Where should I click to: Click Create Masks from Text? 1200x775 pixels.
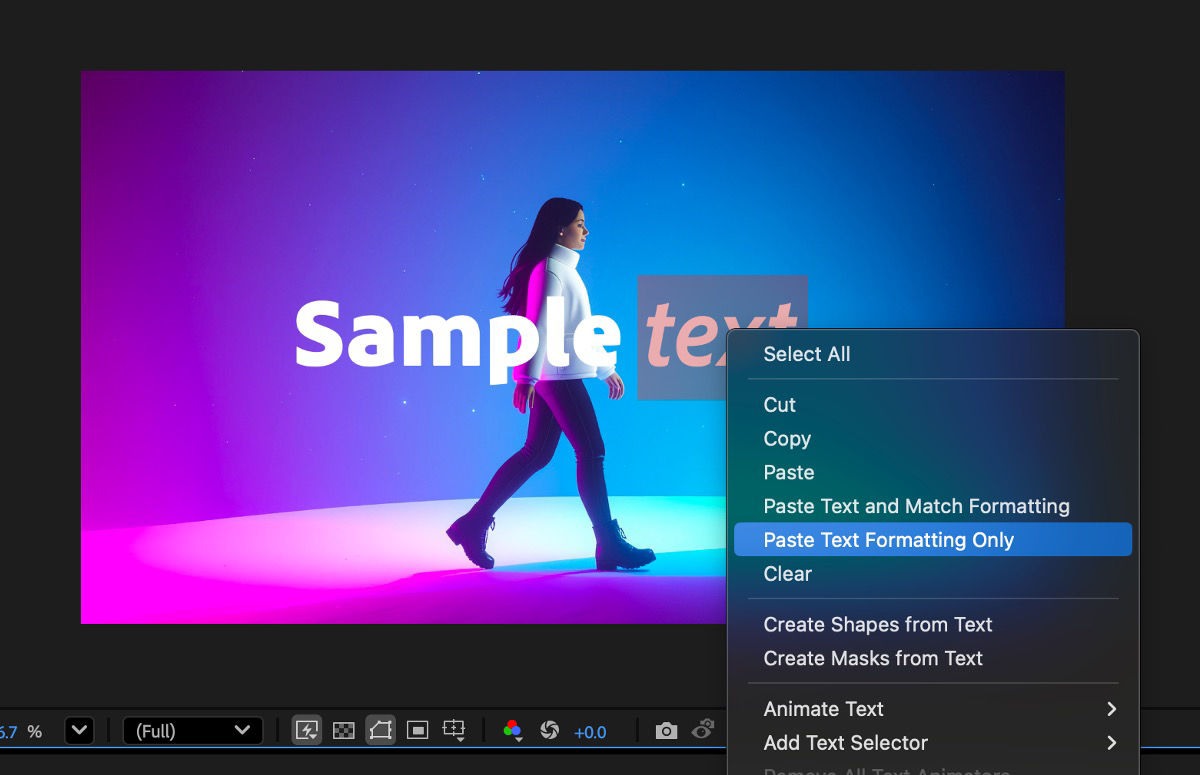(872, 658)
